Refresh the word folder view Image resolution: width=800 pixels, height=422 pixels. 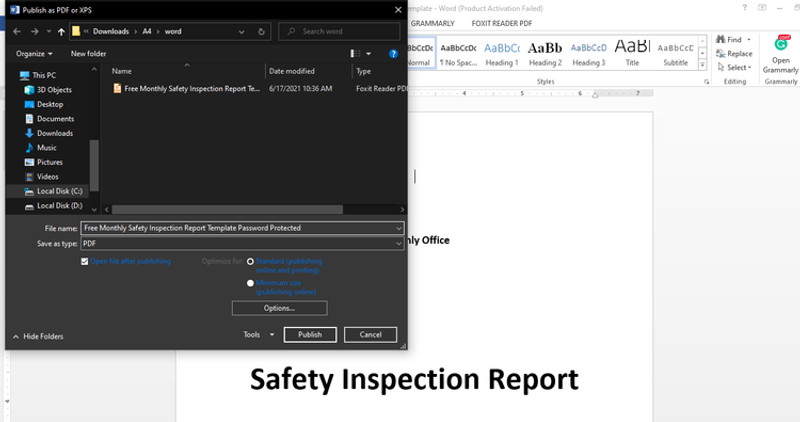[261, 32]
